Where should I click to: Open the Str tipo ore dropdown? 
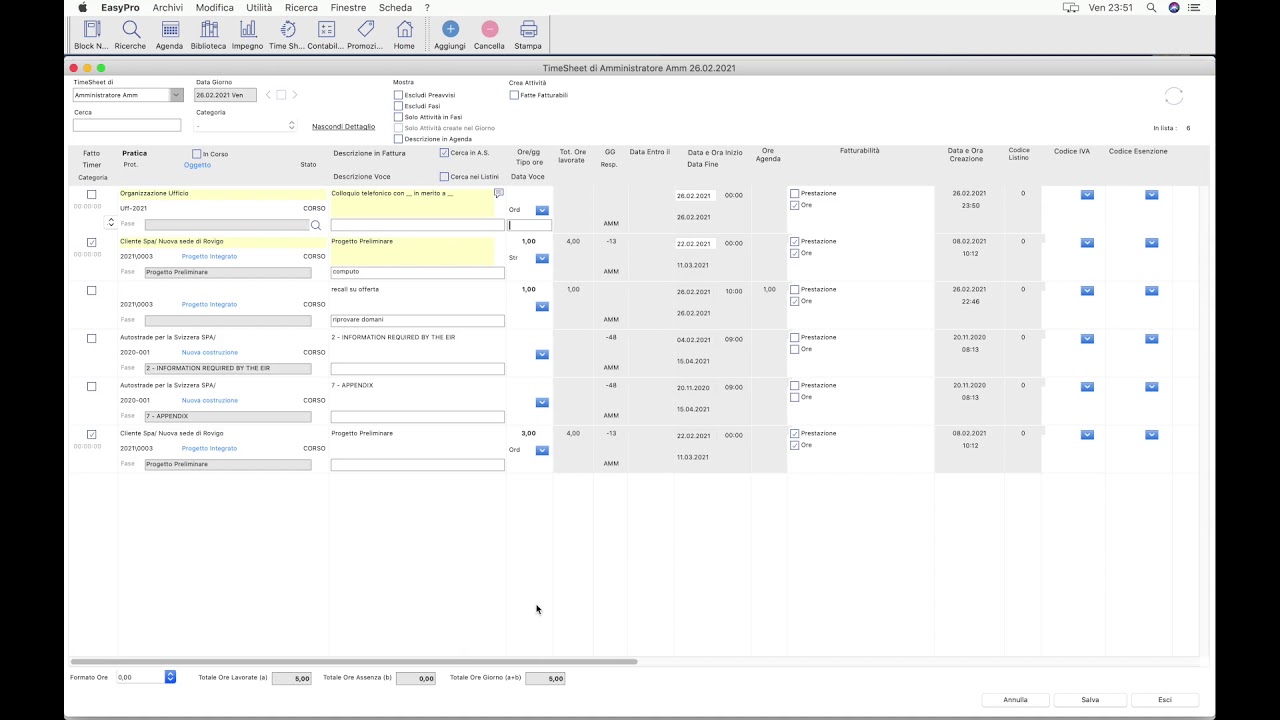point(542,258)
